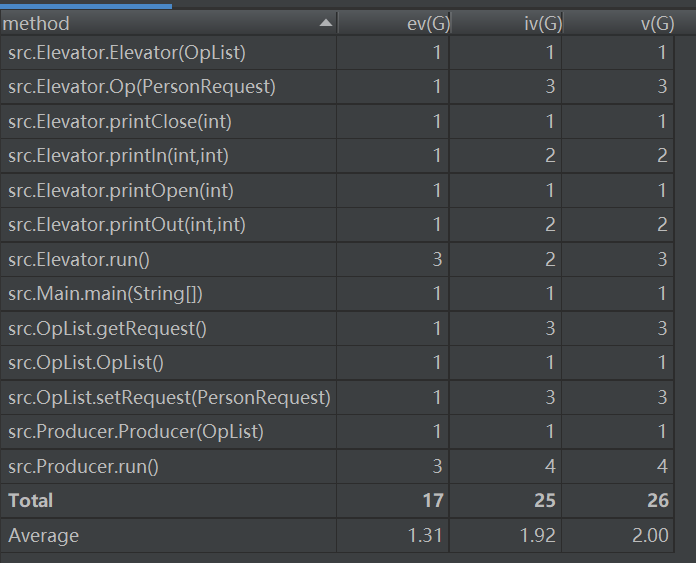Click the iv(G) column header

pos(506,23)
